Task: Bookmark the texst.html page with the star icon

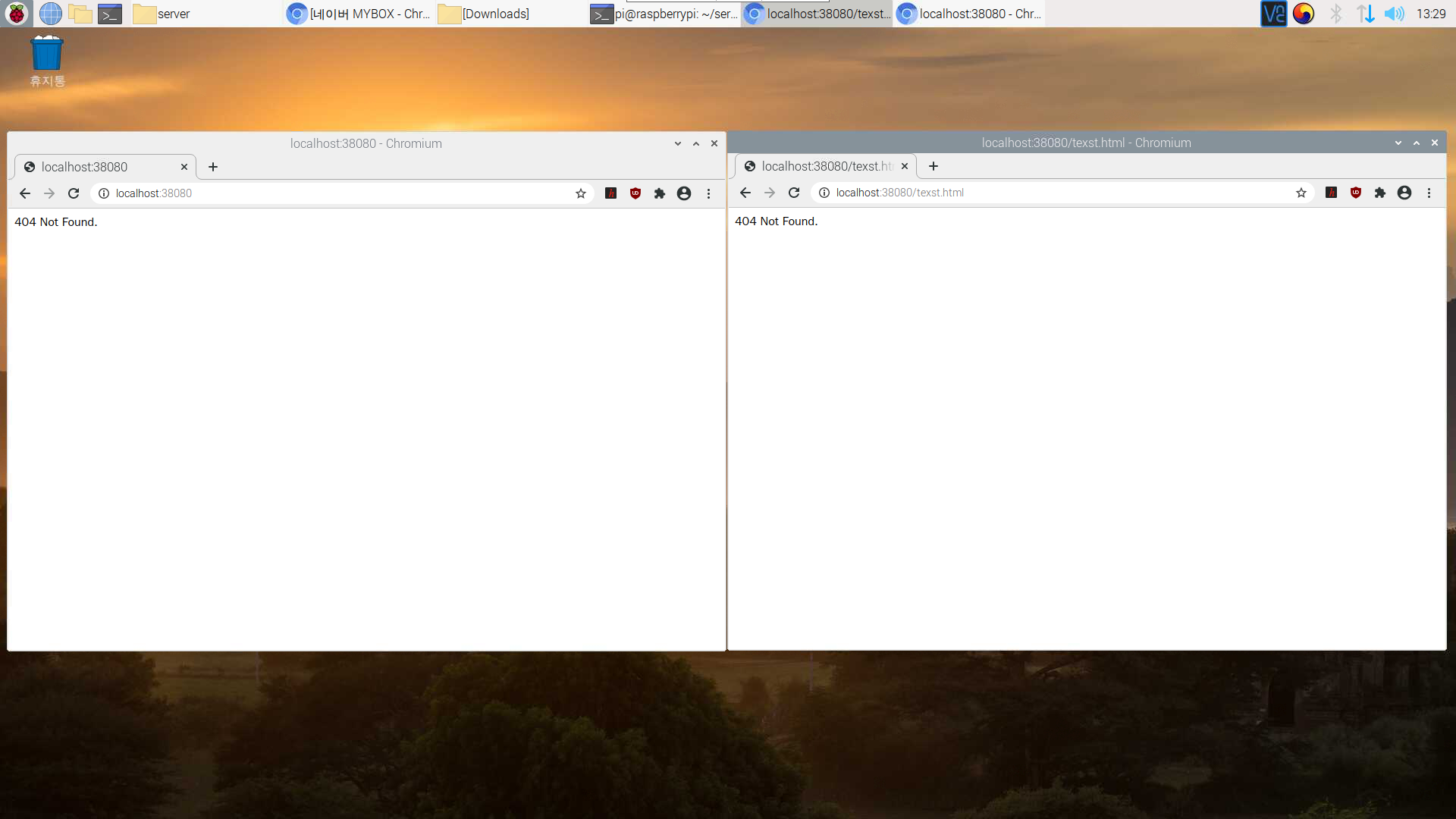Action: [x=1301, y=193]
